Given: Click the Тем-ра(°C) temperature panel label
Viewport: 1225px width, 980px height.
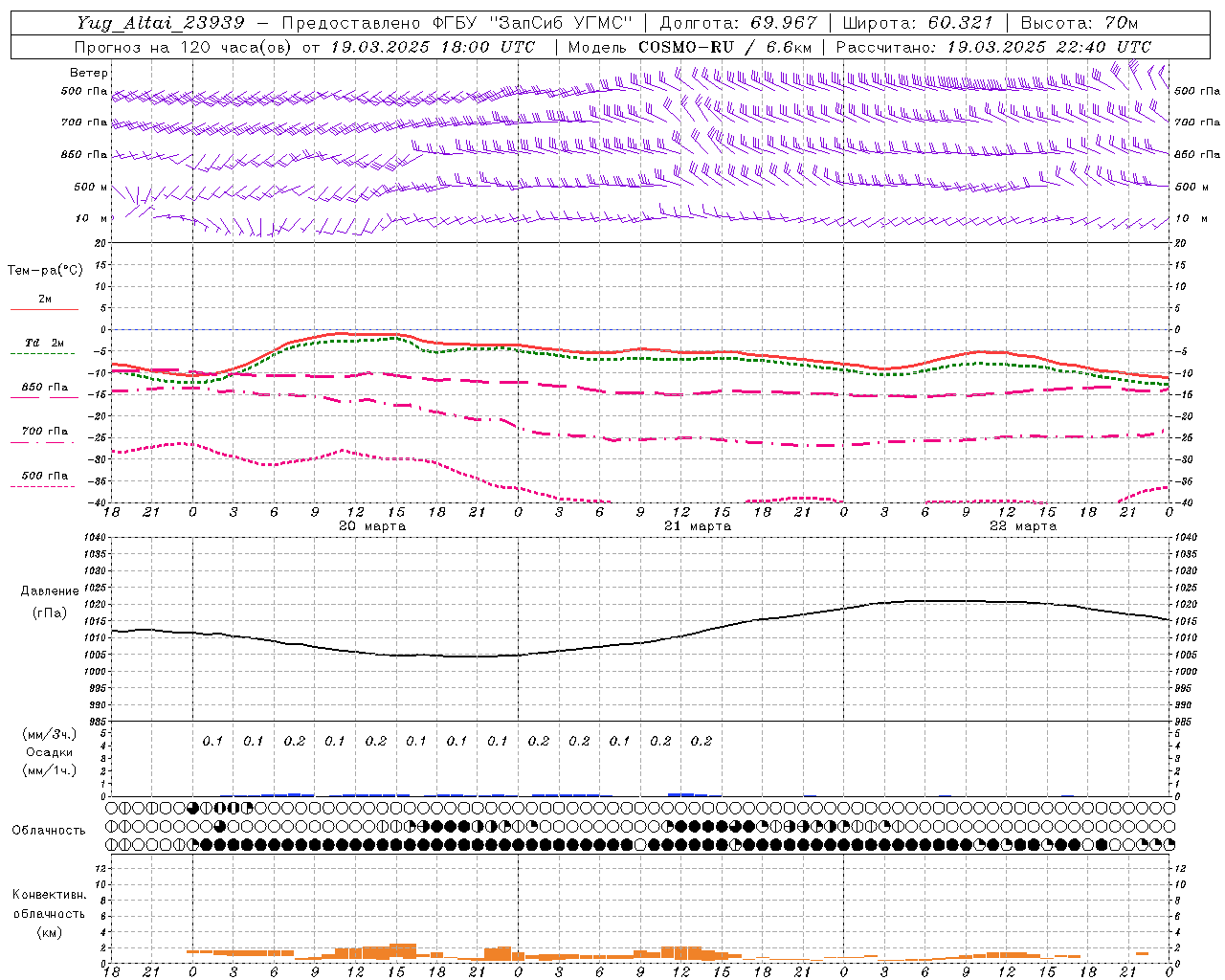Looking at the screenshot, I should tap(45, 271).
